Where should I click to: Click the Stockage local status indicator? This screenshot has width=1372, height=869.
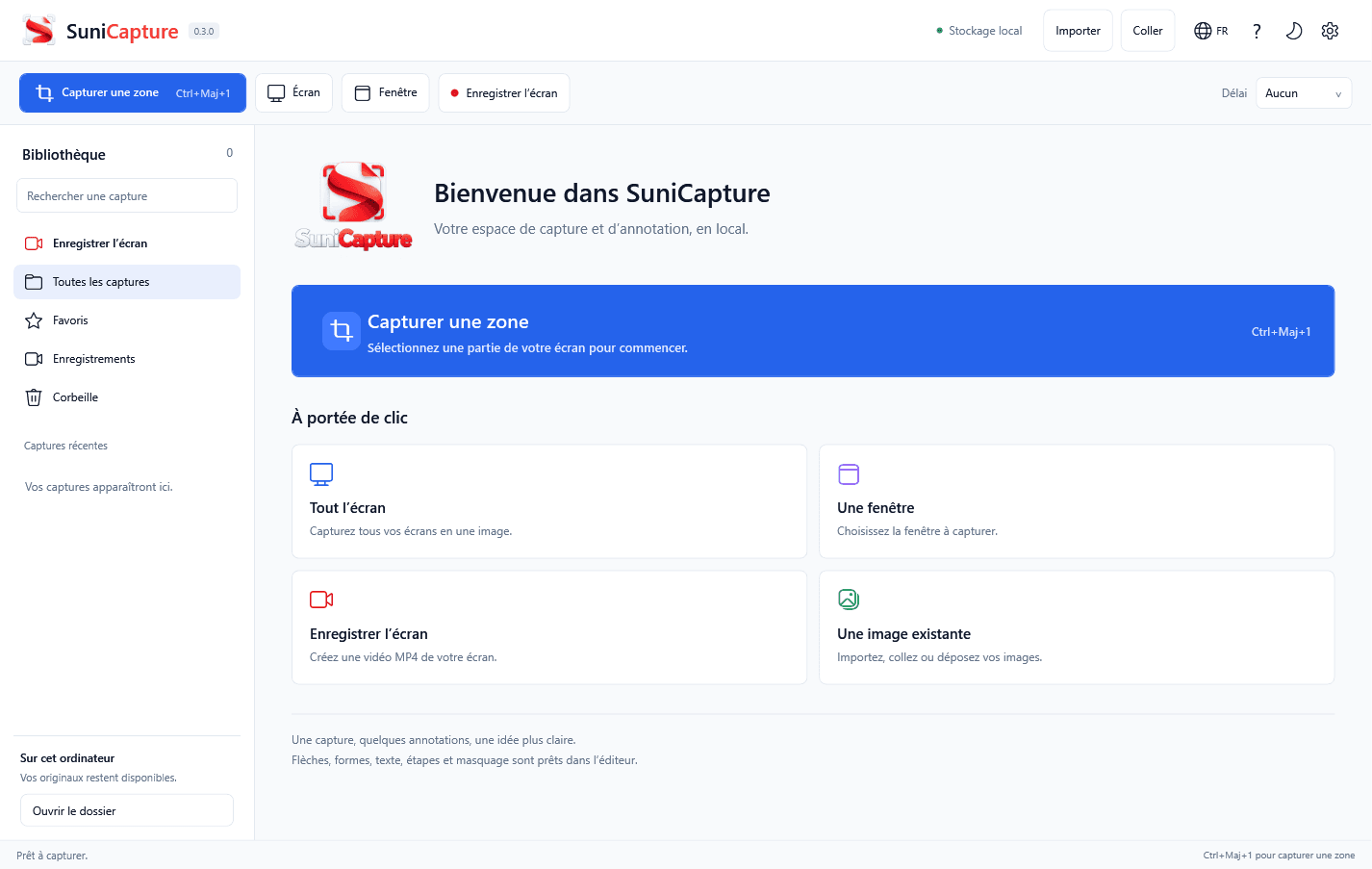point(979,31)
